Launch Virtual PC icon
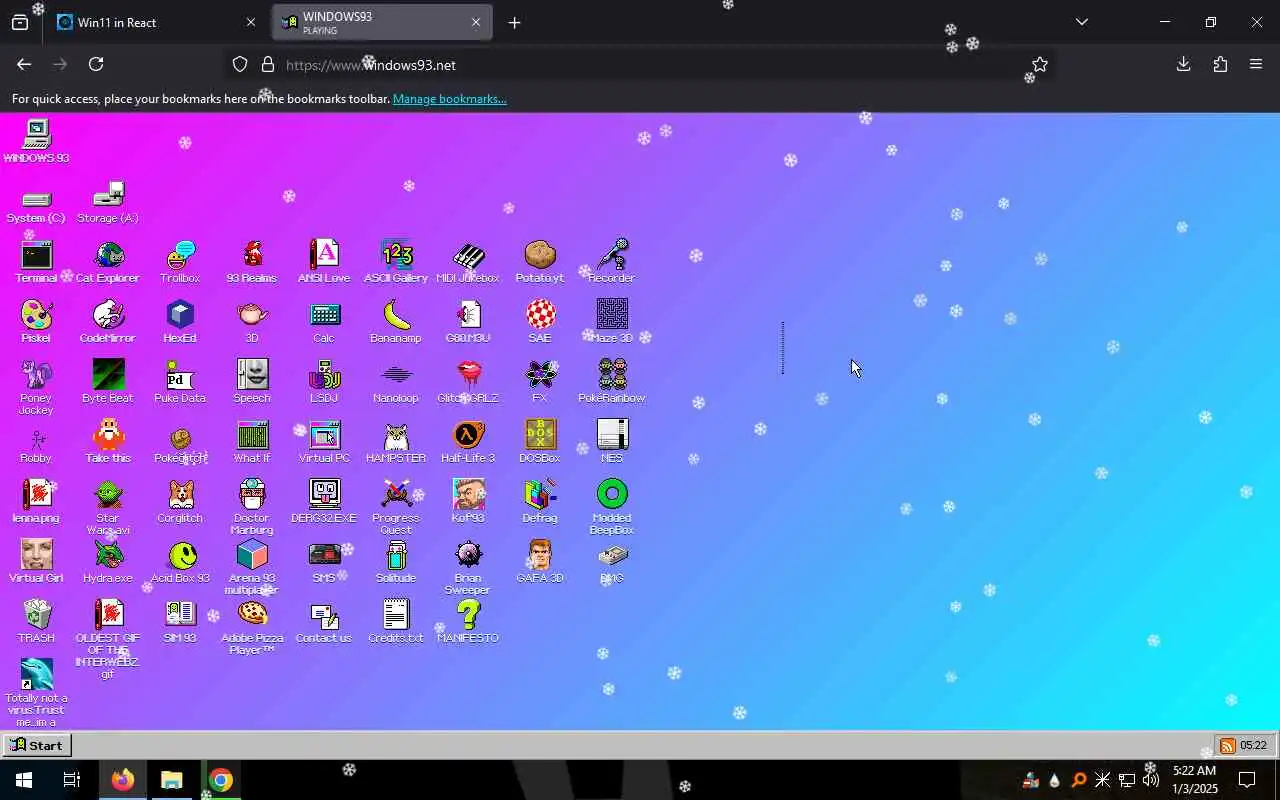This screenshot has width=1280, height=800. 324,442
